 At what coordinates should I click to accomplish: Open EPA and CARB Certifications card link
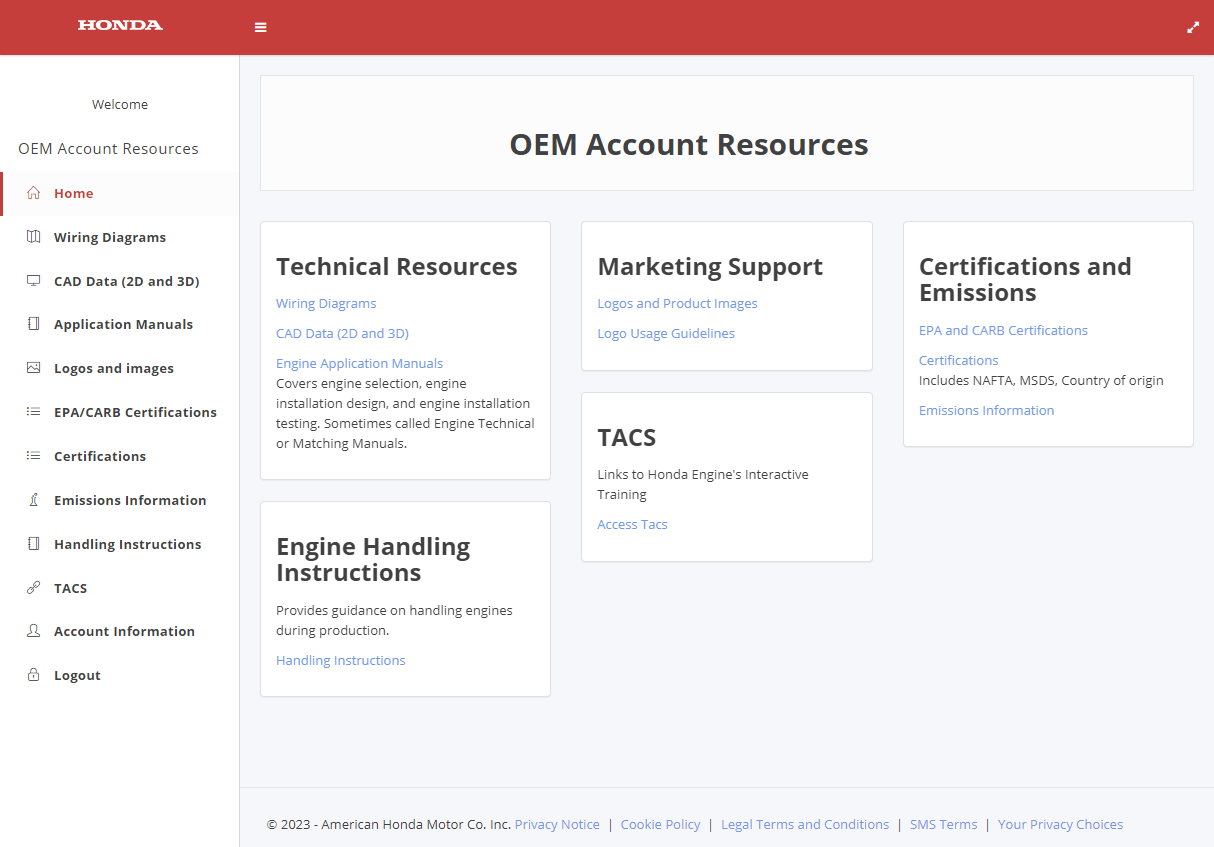click(1003, 331)
